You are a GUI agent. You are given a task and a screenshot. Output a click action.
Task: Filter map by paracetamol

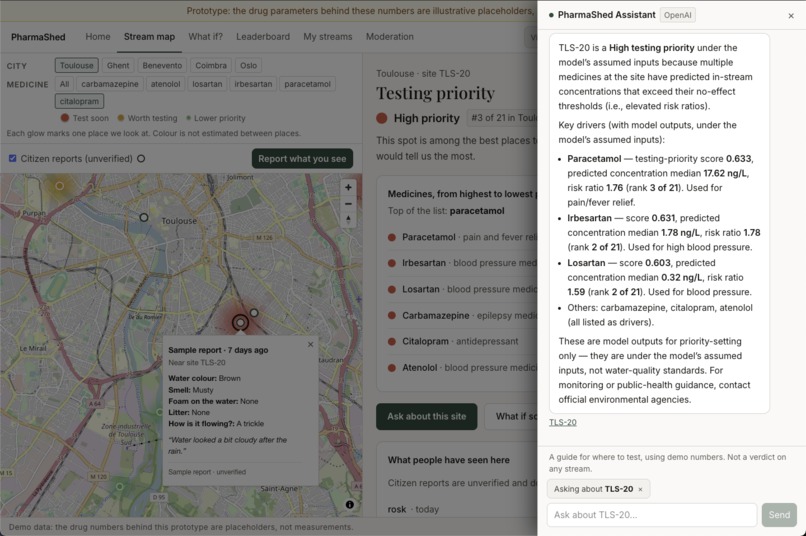(x=307, y=84)
